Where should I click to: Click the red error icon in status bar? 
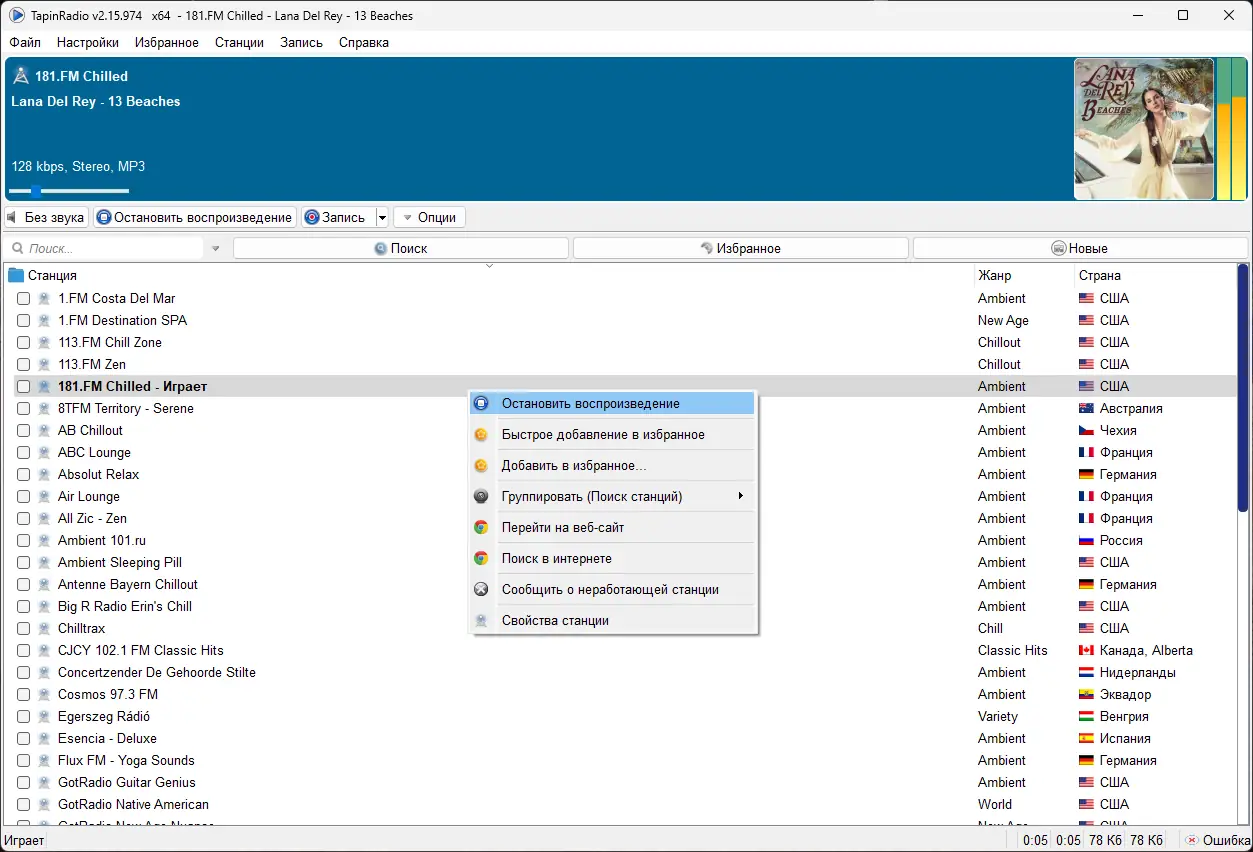coord(1192,840)
